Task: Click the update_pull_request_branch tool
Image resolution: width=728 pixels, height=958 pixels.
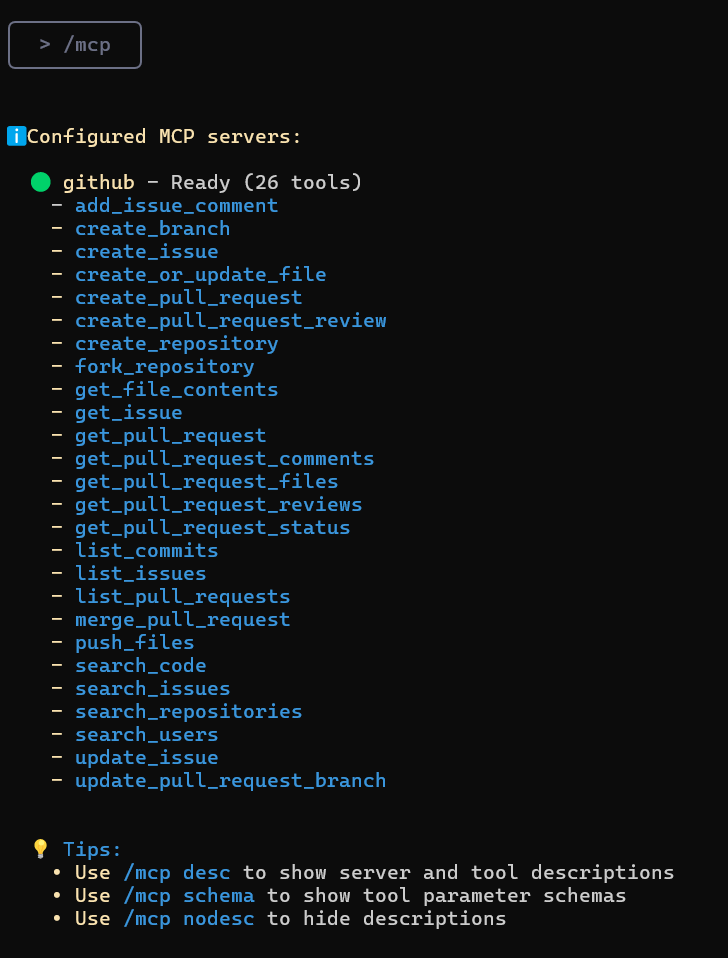Action: coord(231,781)
